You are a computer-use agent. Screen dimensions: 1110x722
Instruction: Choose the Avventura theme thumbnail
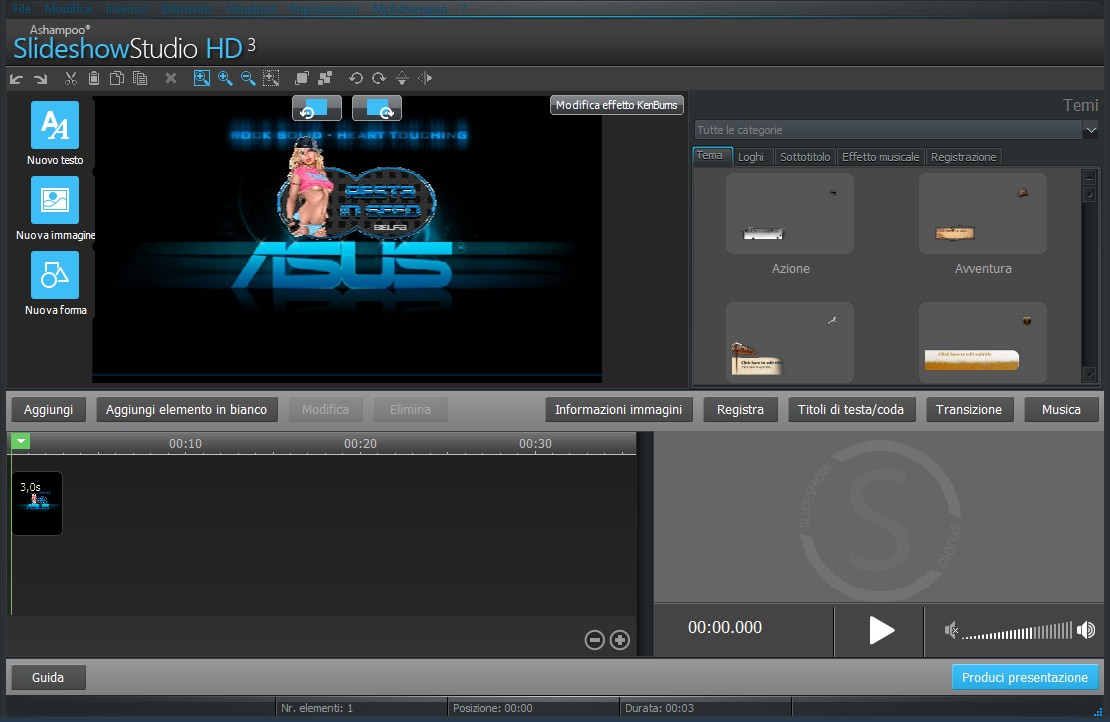click(x=982, y=214)
